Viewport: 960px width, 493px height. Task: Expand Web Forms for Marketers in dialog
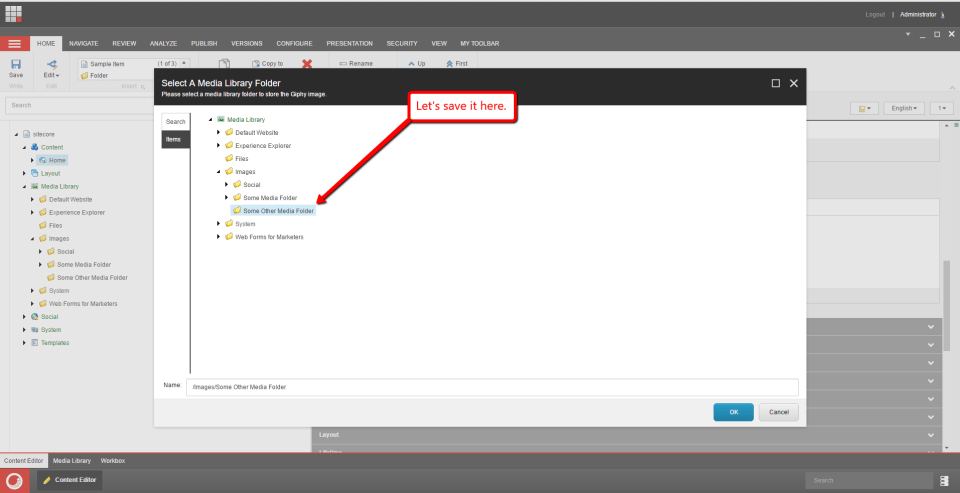219,237
